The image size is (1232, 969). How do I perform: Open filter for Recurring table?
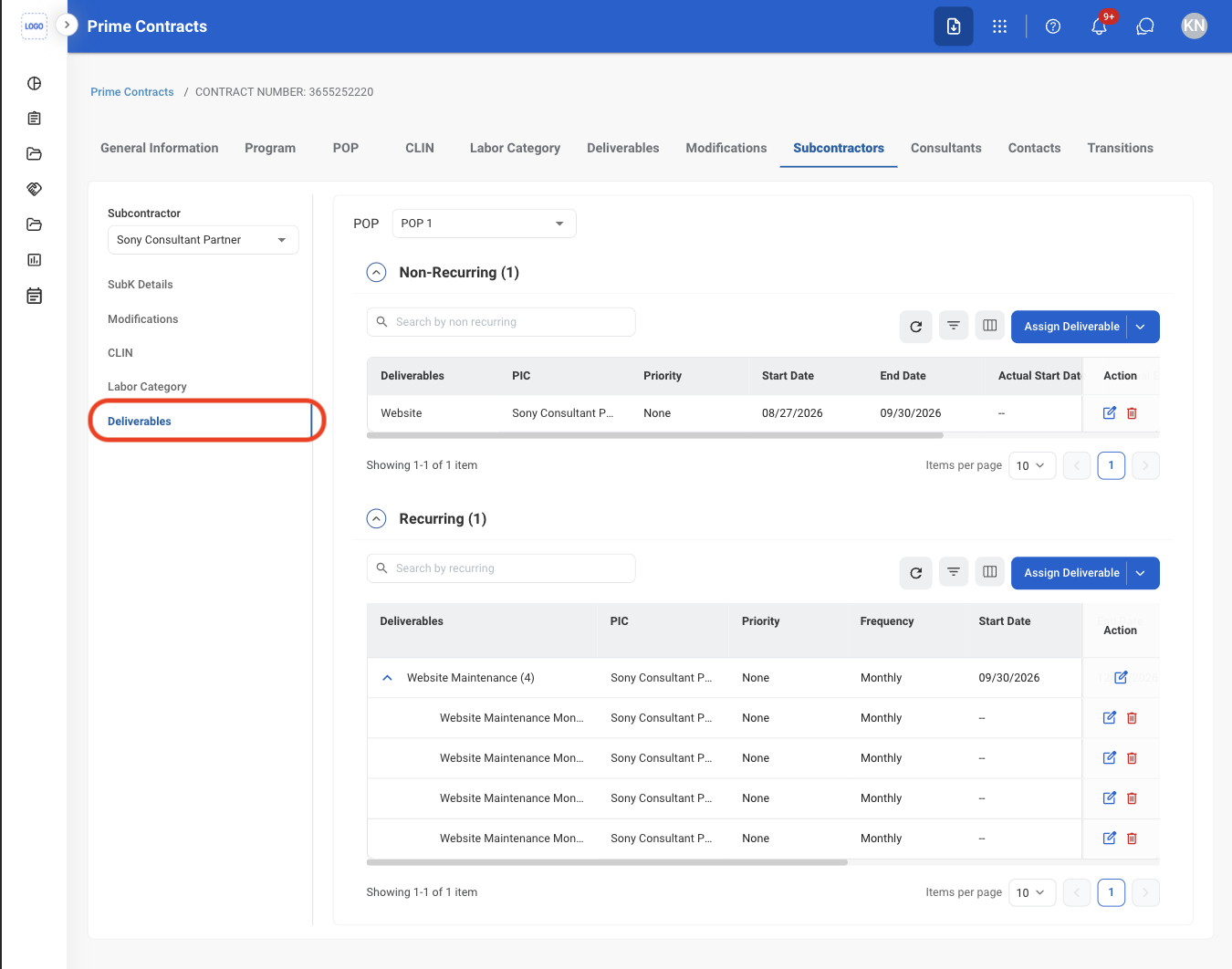954,572
